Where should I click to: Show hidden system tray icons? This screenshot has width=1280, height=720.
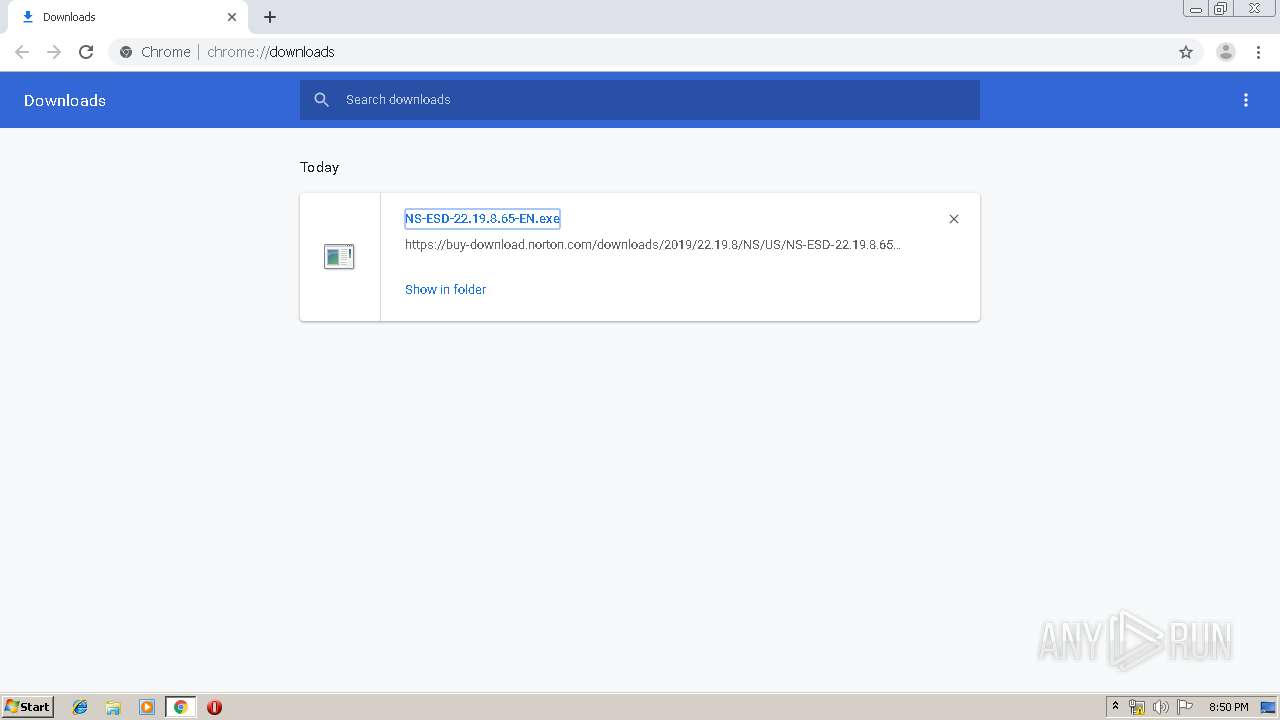point(1116,707)
